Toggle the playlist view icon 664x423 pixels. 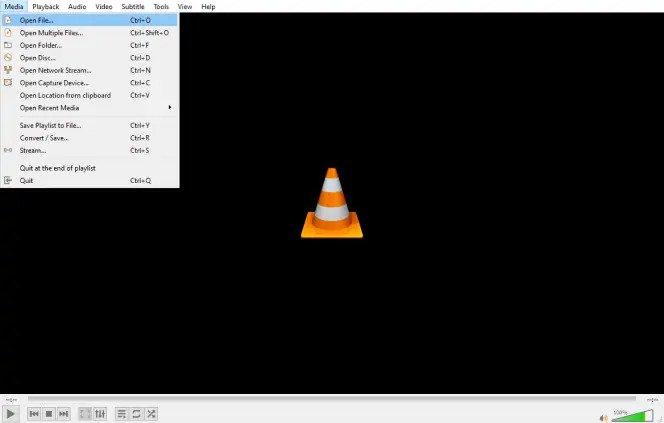122,414
